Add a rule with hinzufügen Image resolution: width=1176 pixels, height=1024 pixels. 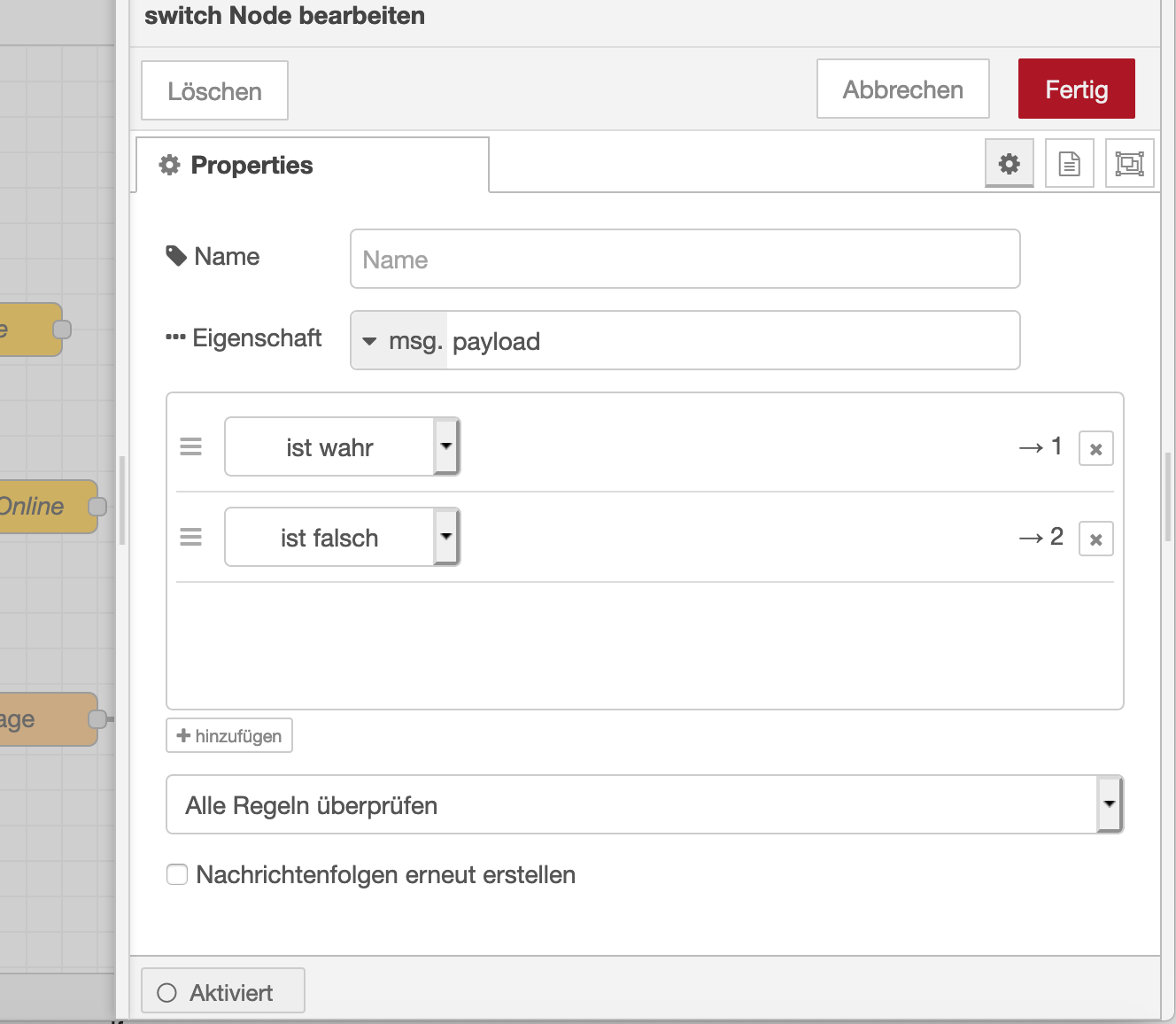pyautogui.click(x=229, y=736)
